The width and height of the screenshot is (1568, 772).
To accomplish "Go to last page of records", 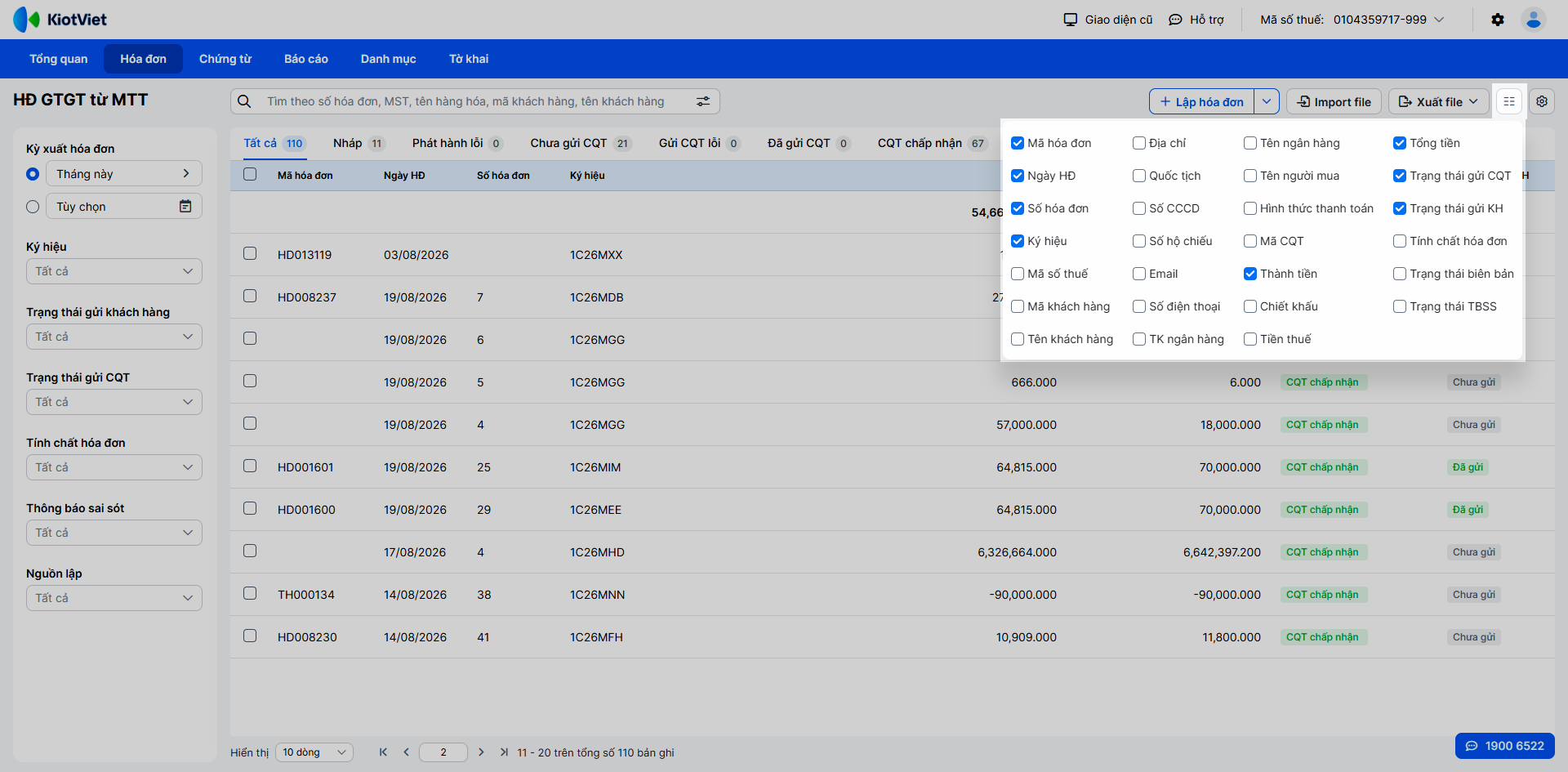I will tap(504, 752).
